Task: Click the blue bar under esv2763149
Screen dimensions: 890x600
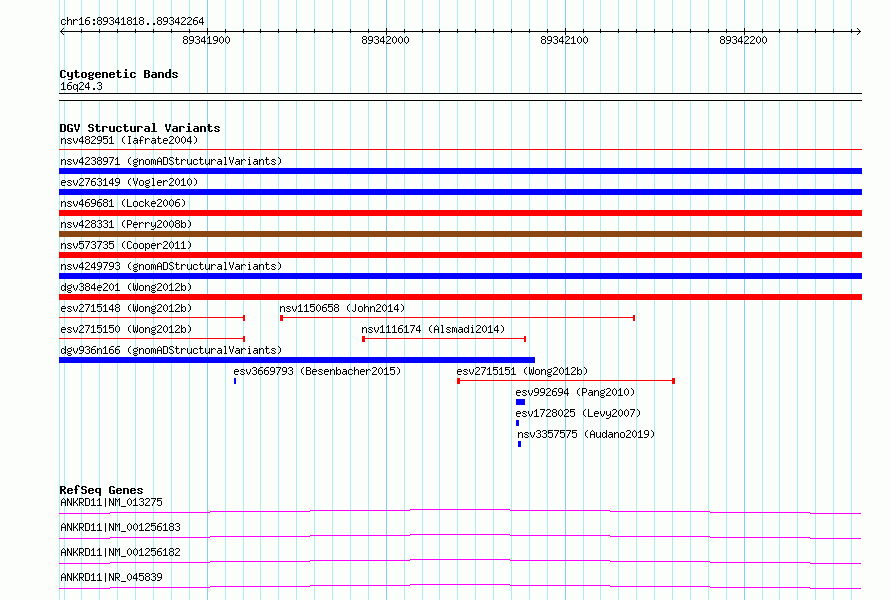Action: coord(460,192)
